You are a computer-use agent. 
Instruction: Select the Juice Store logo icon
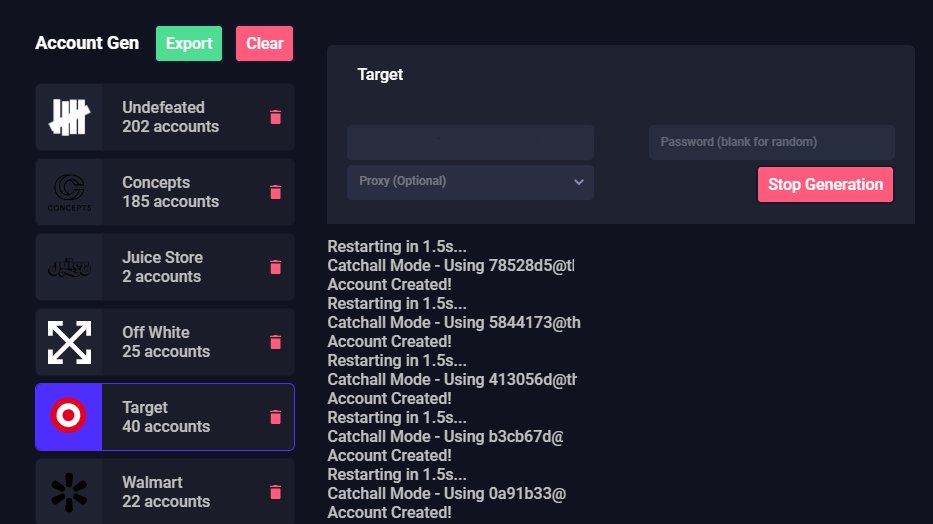point(69,268)
